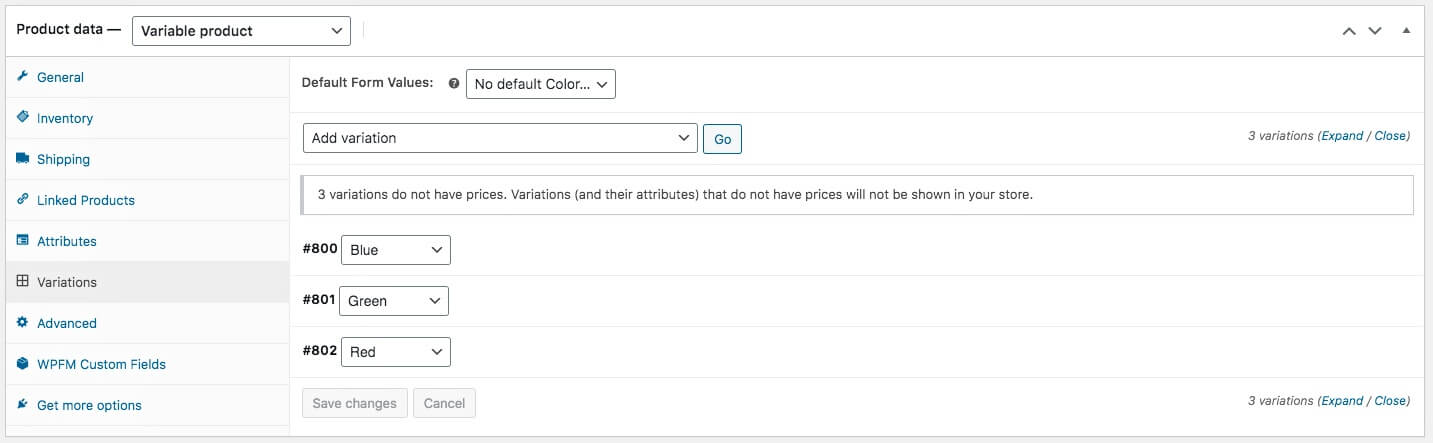Click the Attributes list icon
Screen dimensions: 1433x443
[23, 241]
